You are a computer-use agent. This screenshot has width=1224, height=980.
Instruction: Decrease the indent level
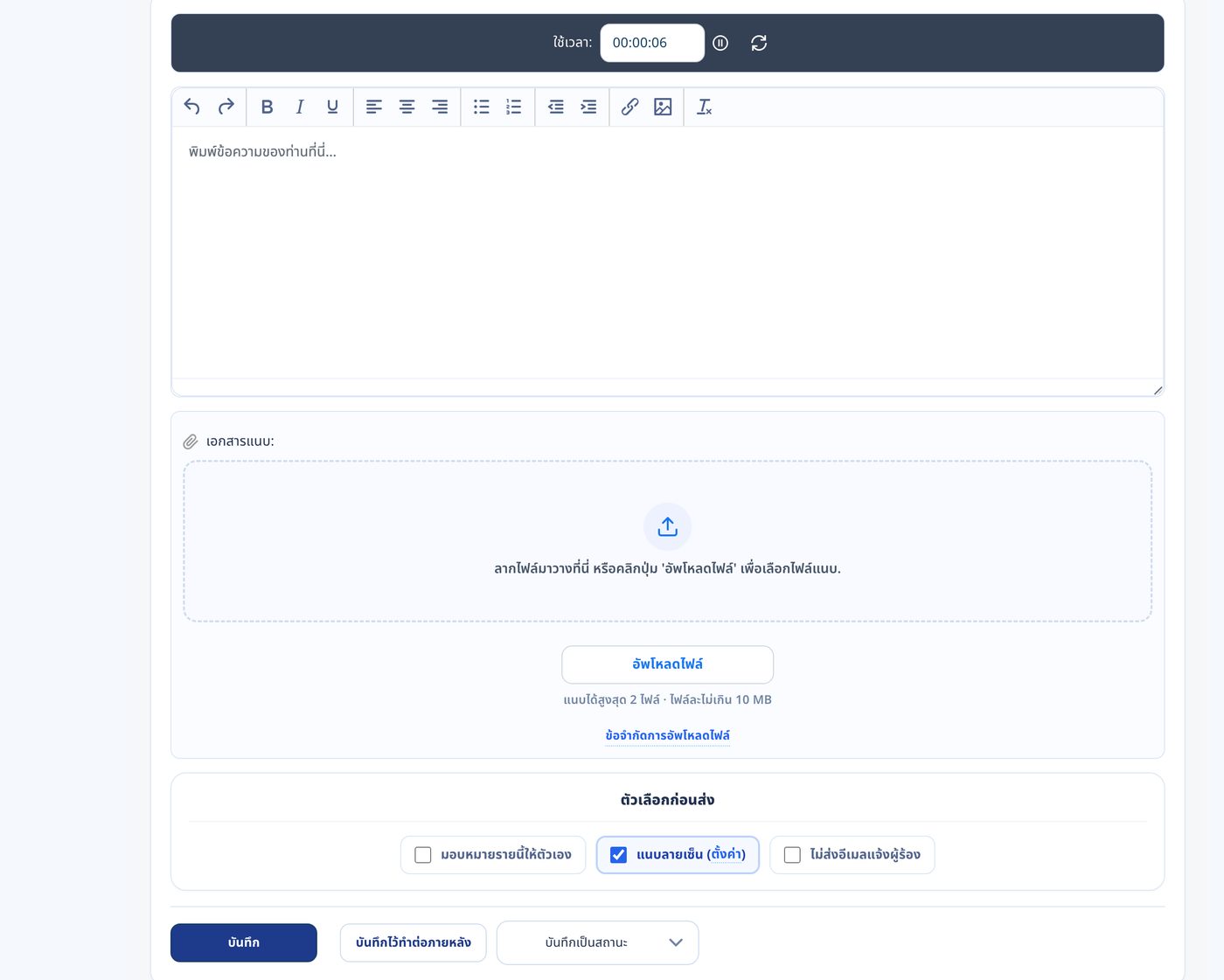click(x=556, y=107)
